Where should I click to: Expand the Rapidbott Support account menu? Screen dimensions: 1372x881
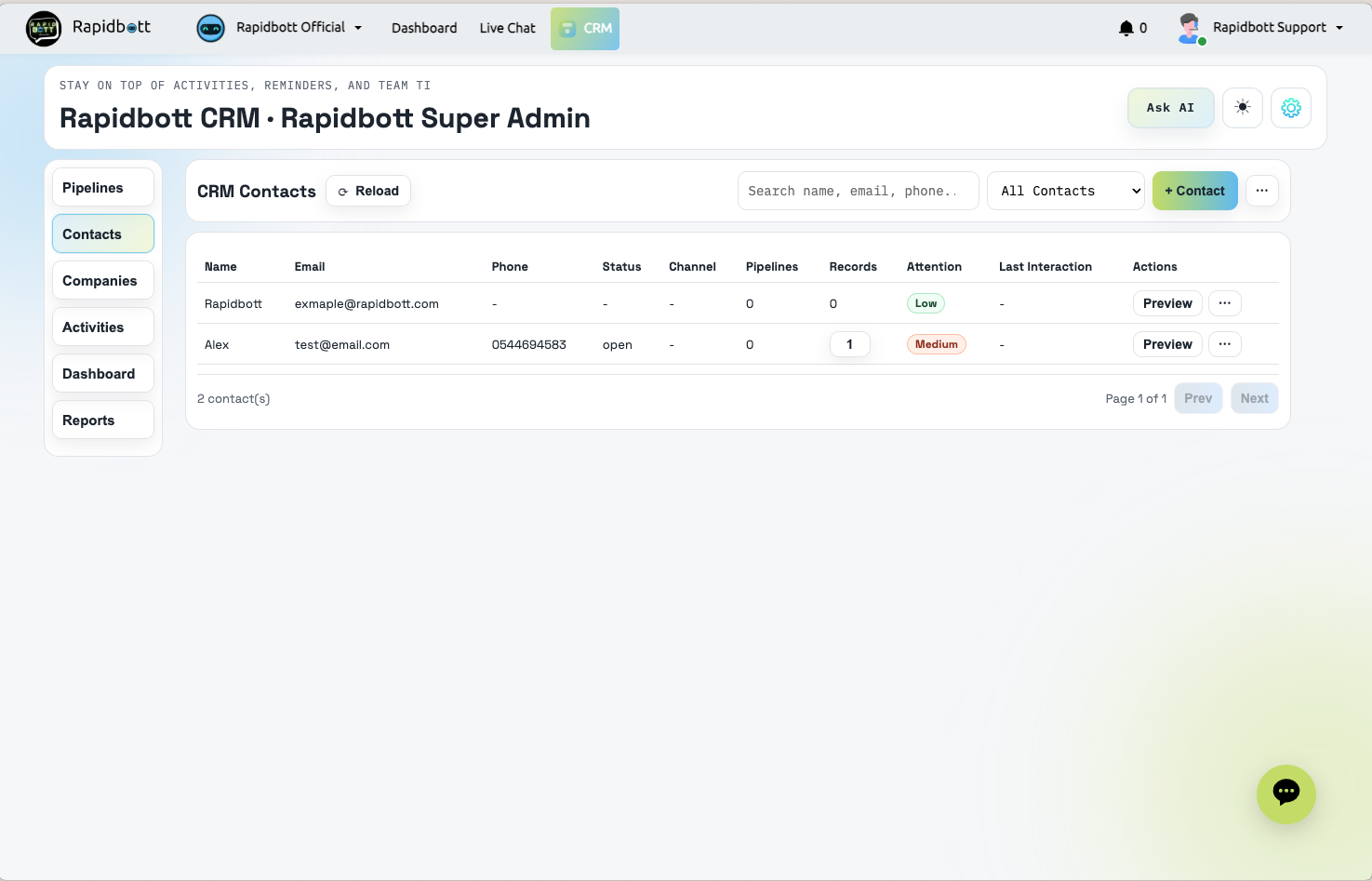(x=1339, y=28)
